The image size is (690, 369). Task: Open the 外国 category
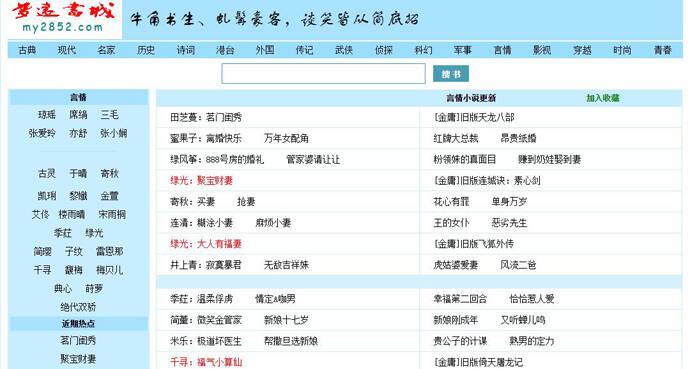[265, 50]
